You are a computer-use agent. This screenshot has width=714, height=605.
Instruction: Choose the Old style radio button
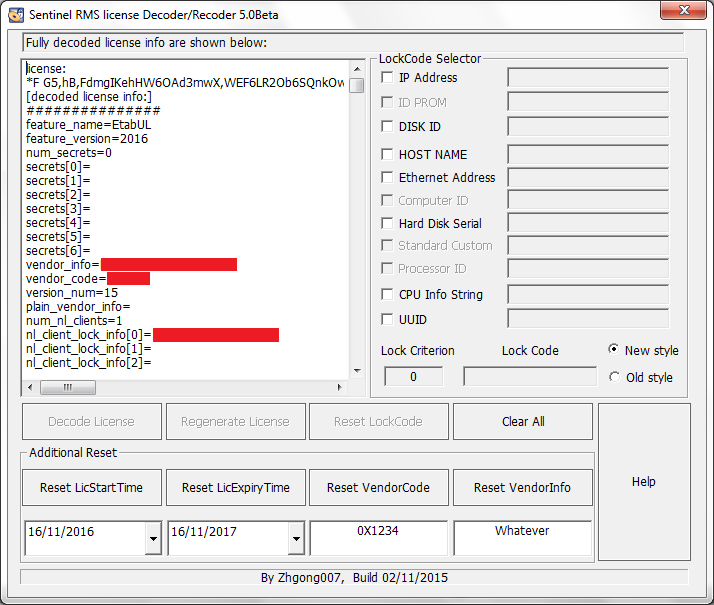[x=614, y=377]
